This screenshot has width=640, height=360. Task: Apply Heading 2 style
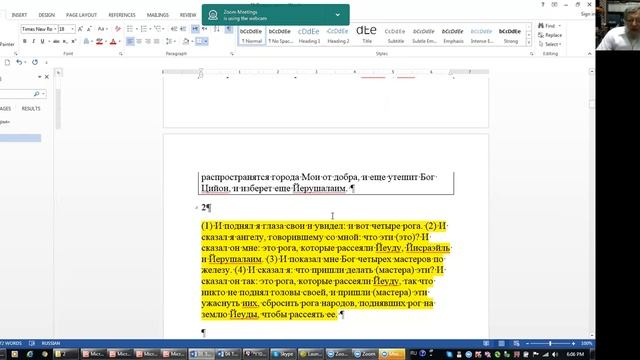(x=338, y=36)
